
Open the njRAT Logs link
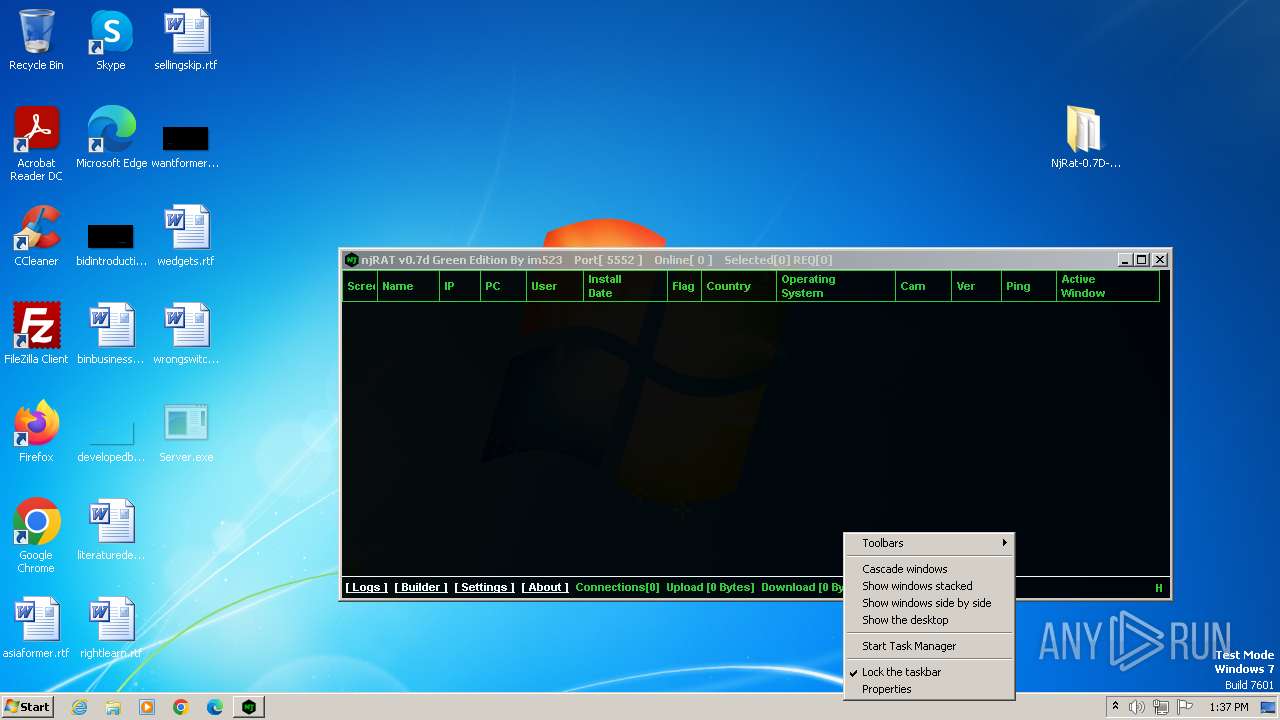366,587
